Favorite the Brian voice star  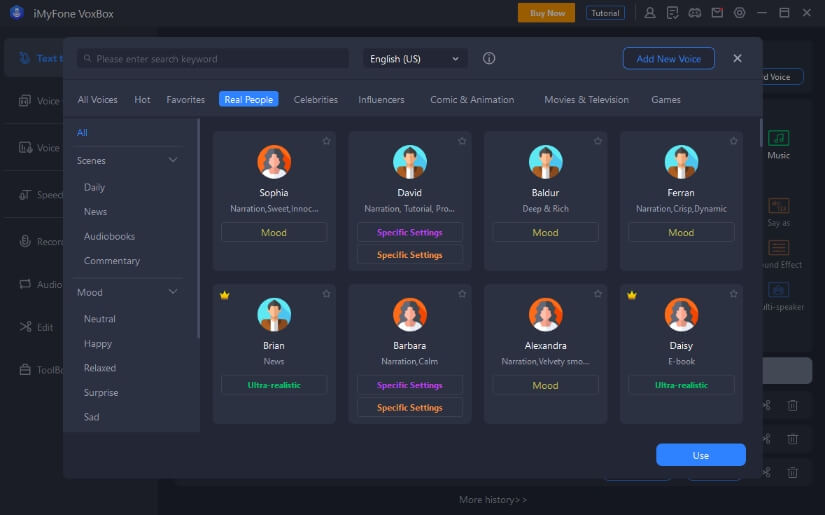pyautogui.click(x=326, y=294)
